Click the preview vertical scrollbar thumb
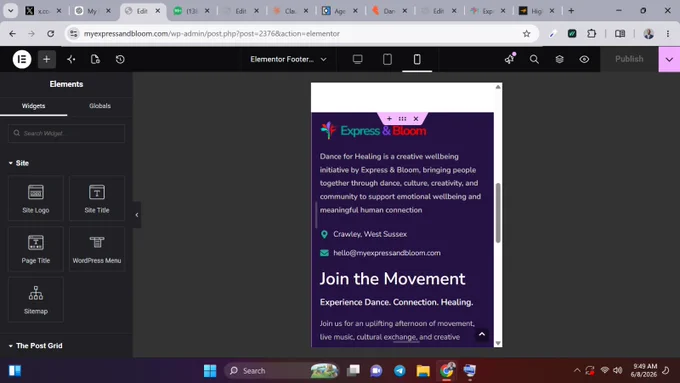680x383 pixels. click(498, 213)
